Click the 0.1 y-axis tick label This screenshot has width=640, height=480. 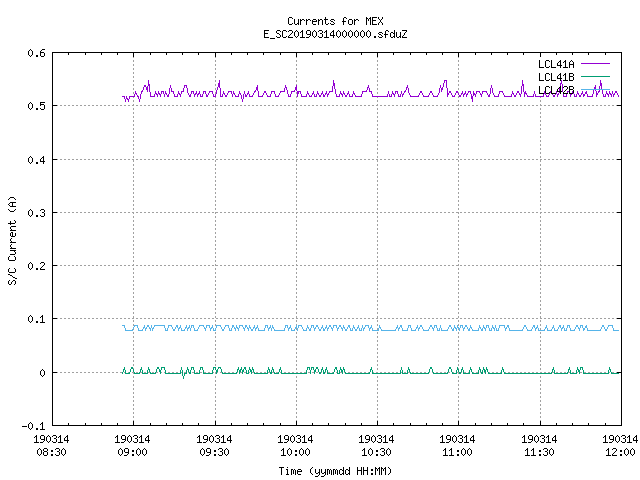coord(36,319)
